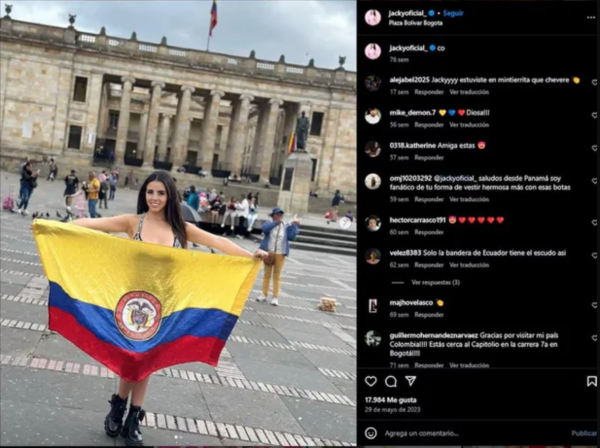Open Plaza Bolivar Bogota location link
Image resolution: width=600 pixels, height=448 pixels.
[416, 23]
